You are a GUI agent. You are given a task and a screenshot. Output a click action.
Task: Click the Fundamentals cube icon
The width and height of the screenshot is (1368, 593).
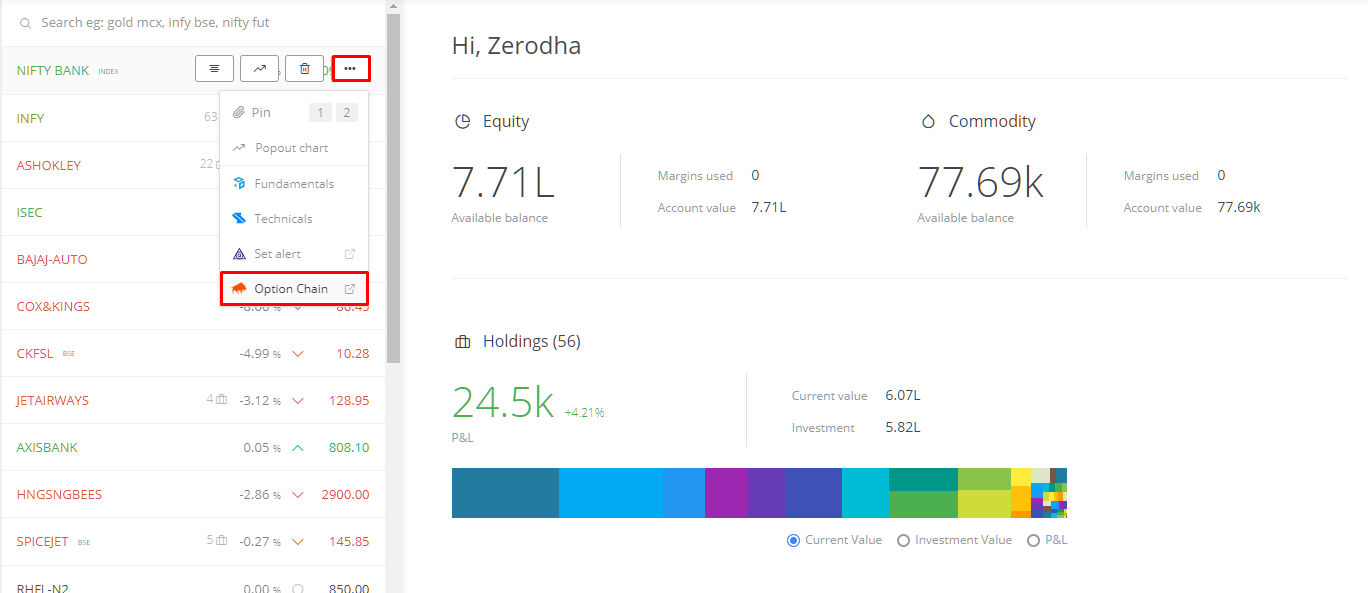pos(239,184)
